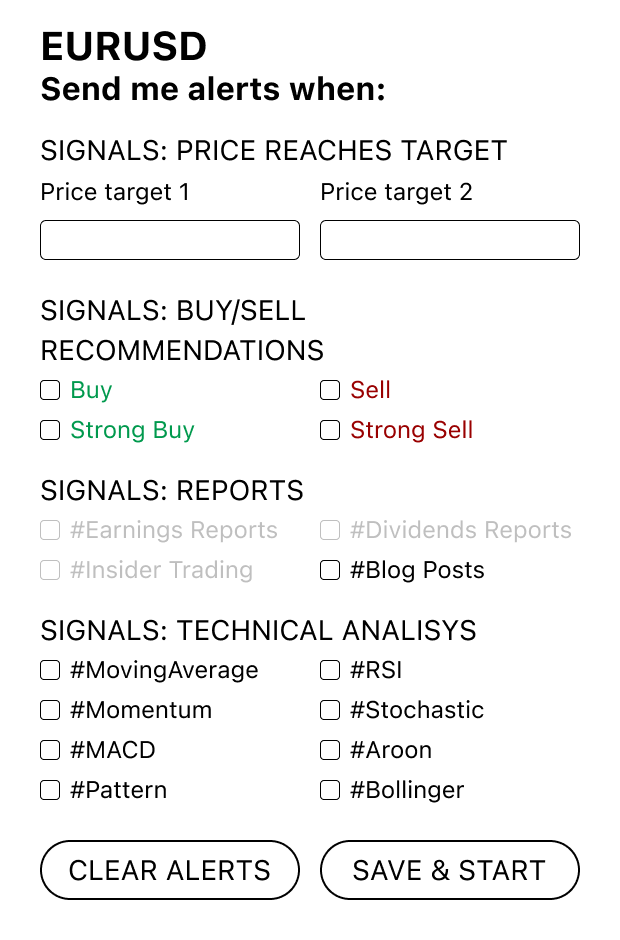
Task: Enable #Blog Posts alerts
Action: click(330, 570)
